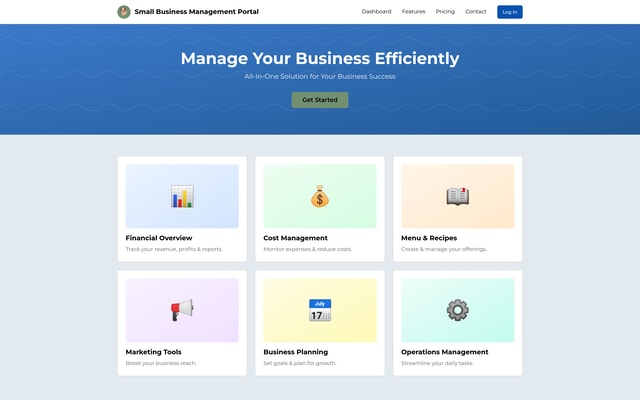The height and width of the screenshot is (400, 640).
Task: Open the Dashboard nav item
Action: coord(376,12)
